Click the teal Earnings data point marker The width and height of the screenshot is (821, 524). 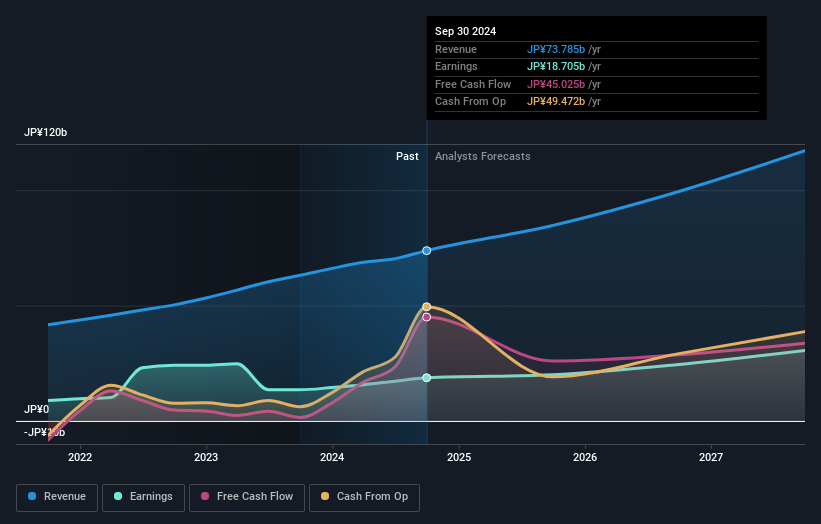tap(427, 377)
